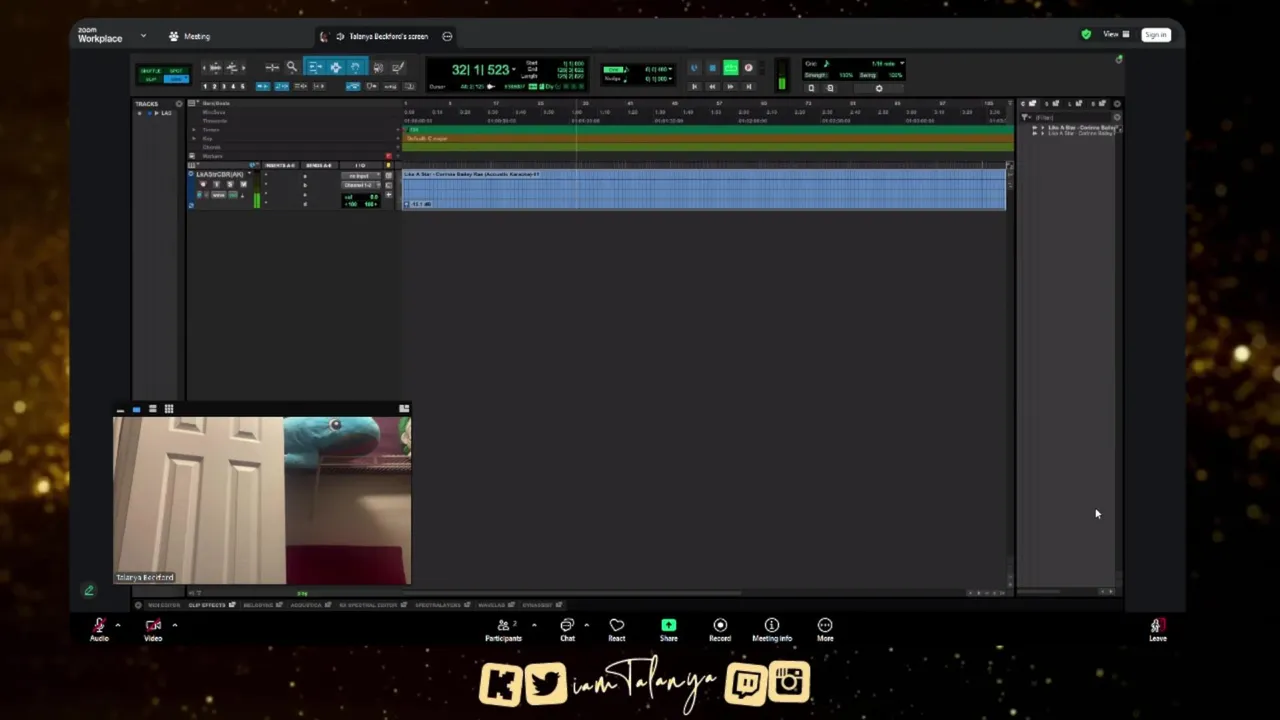Open Zoom Participants panel
The image size is (1280, 720).
(x=504, y=630)
